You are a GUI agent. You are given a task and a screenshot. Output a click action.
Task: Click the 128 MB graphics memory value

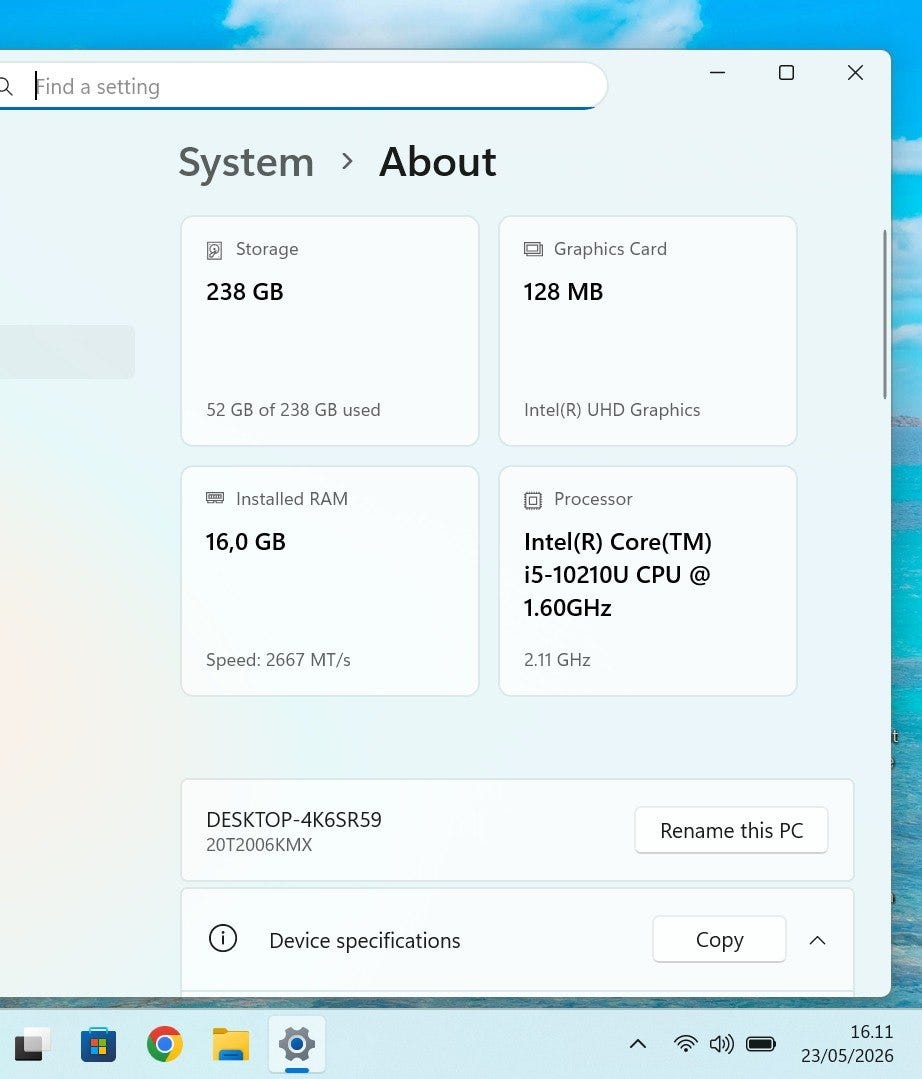(x=563, y=292)
